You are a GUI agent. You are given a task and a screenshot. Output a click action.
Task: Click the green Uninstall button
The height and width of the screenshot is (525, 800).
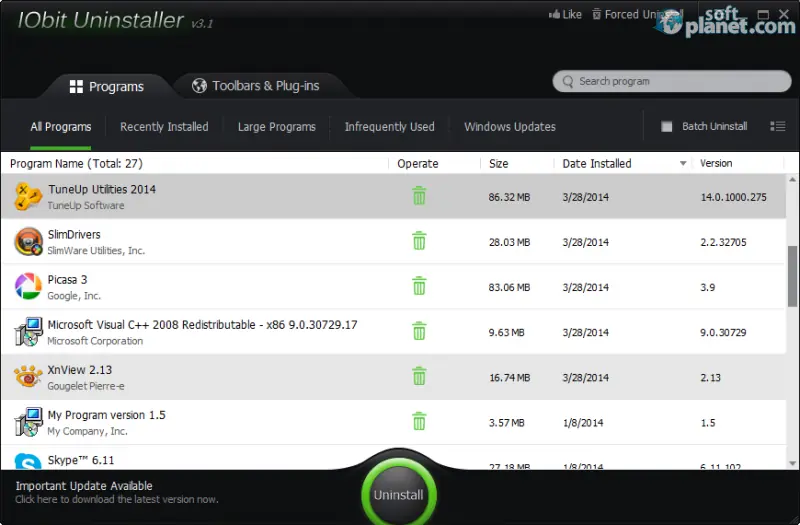(x=398, y=494)
